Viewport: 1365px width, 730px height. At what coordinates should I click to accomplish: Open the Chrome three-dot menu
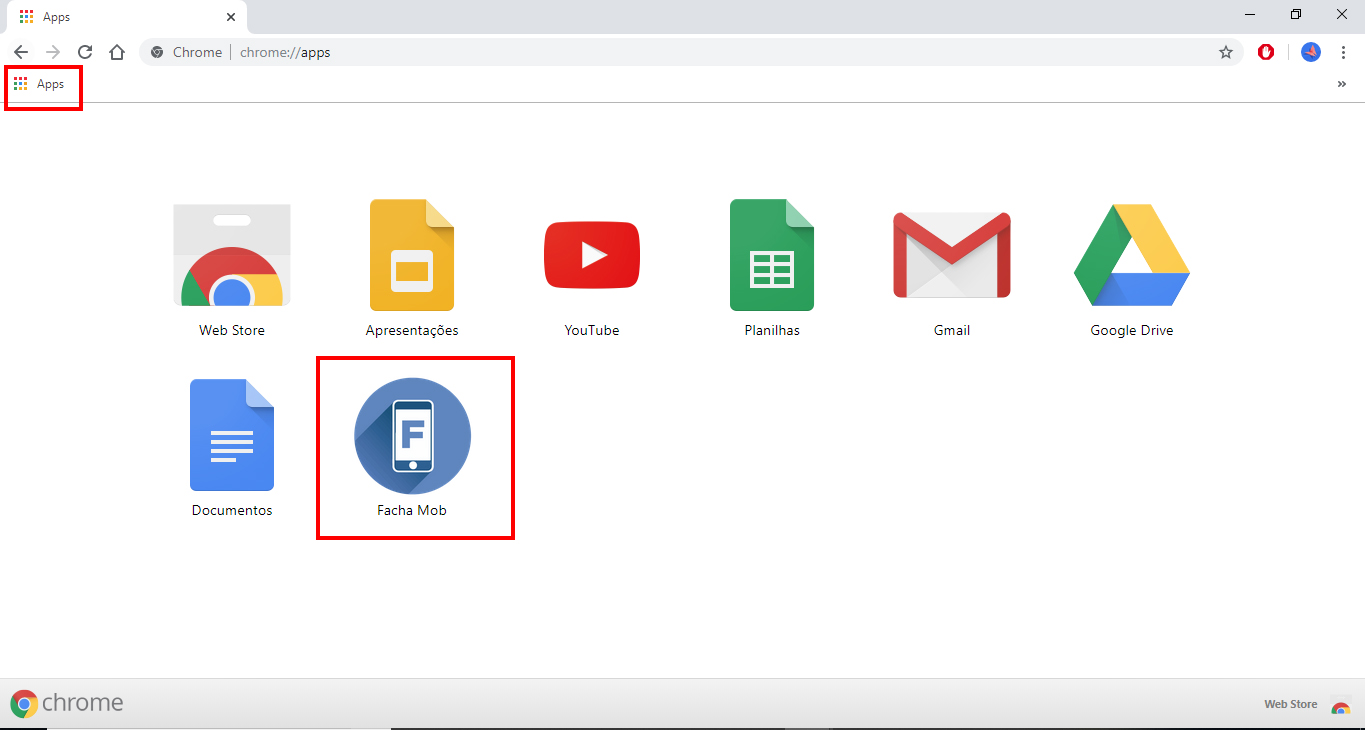1343,52
